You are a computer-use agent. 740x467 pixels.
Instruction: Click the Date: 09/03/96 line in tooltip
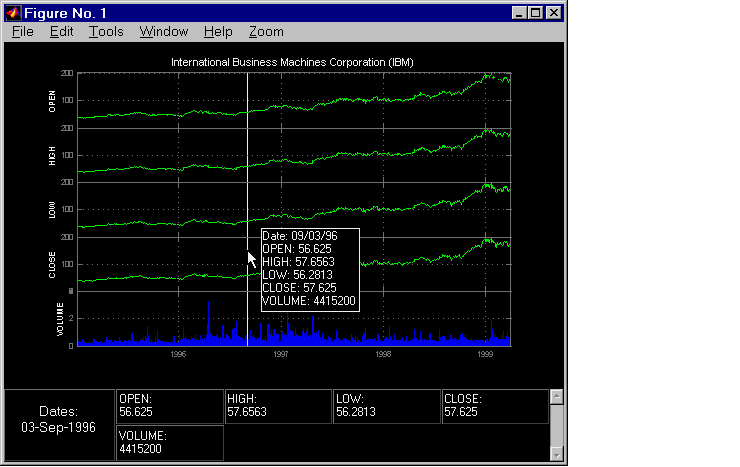click(x=300, y=236)
